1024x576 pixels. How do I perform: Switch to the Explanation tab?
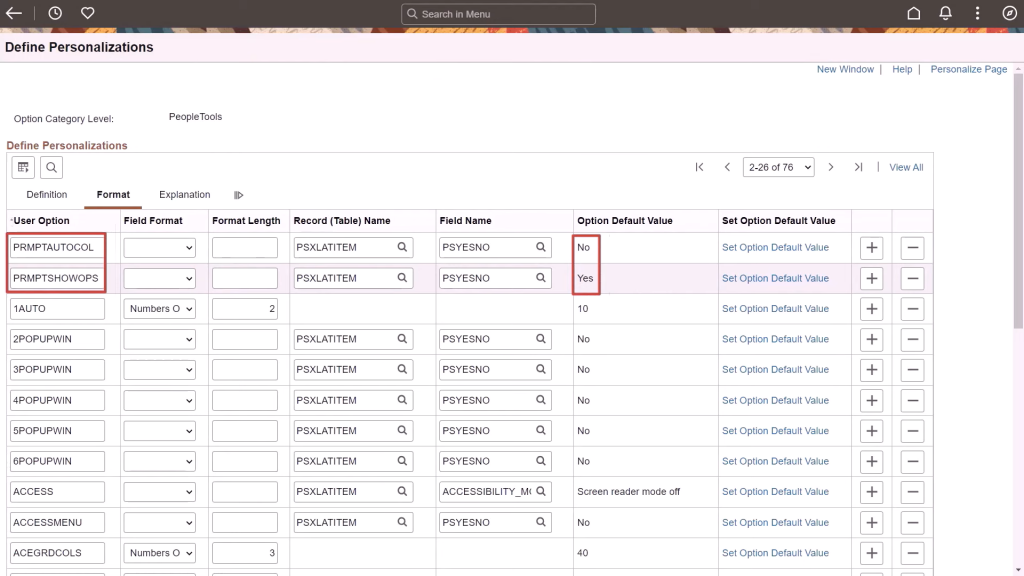(184, 195)
